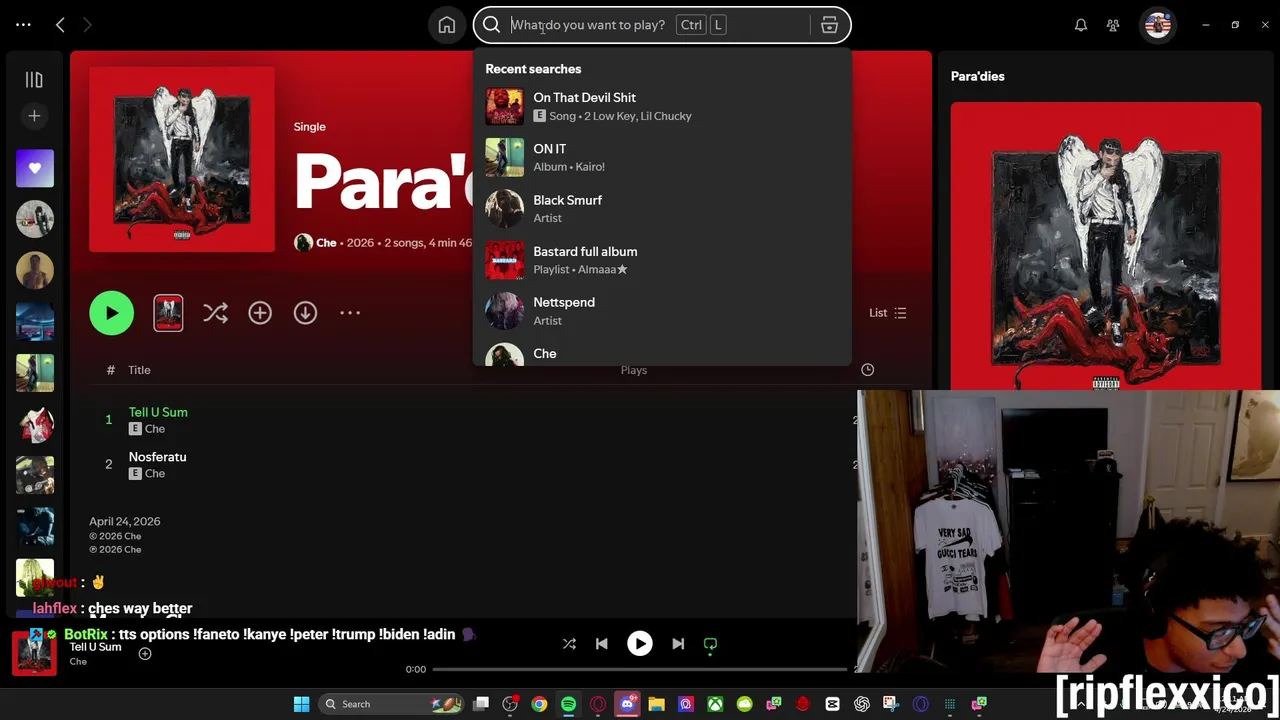
Task: Toggle repeat in the player bar
Action: click(710, 644)
